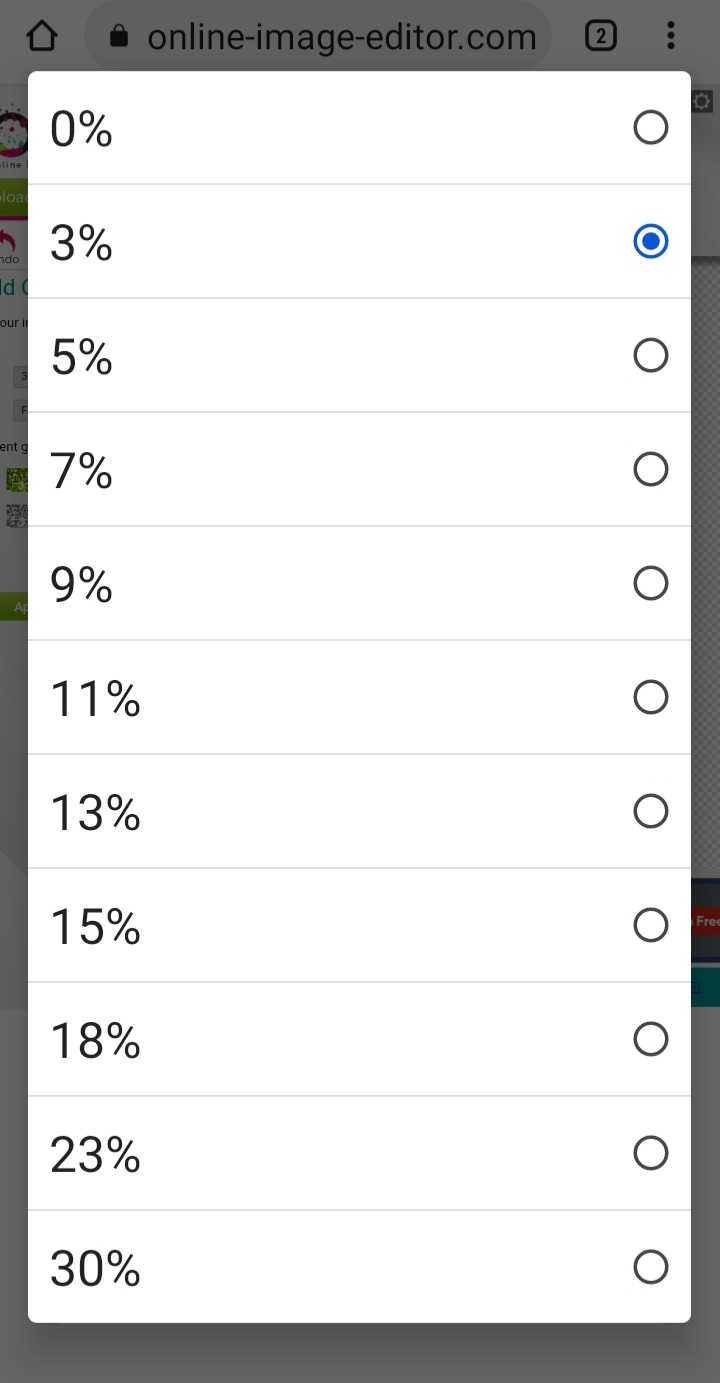The image size is (720, 1383).
Task: Tap the browser home icon
Action: tap(41, 37)
